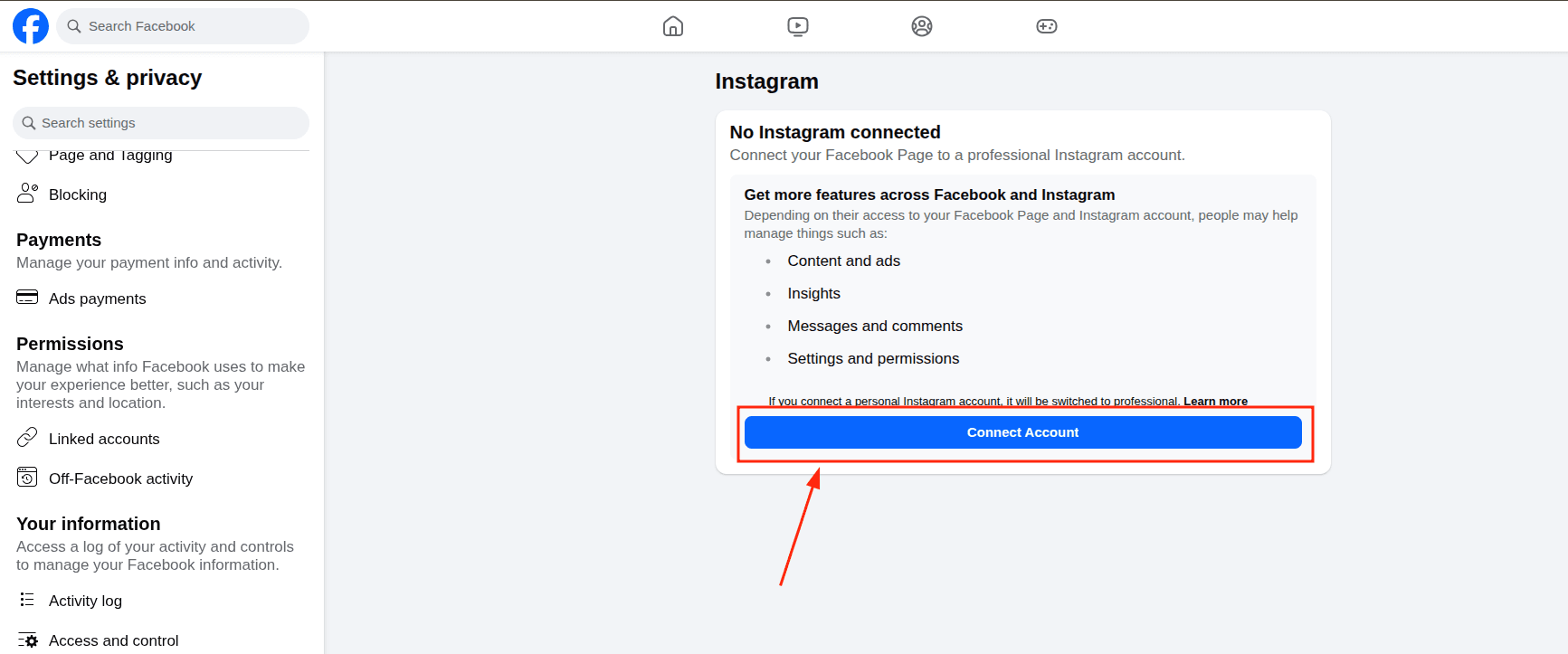Open Page and Tagging settings

(110, 156)
